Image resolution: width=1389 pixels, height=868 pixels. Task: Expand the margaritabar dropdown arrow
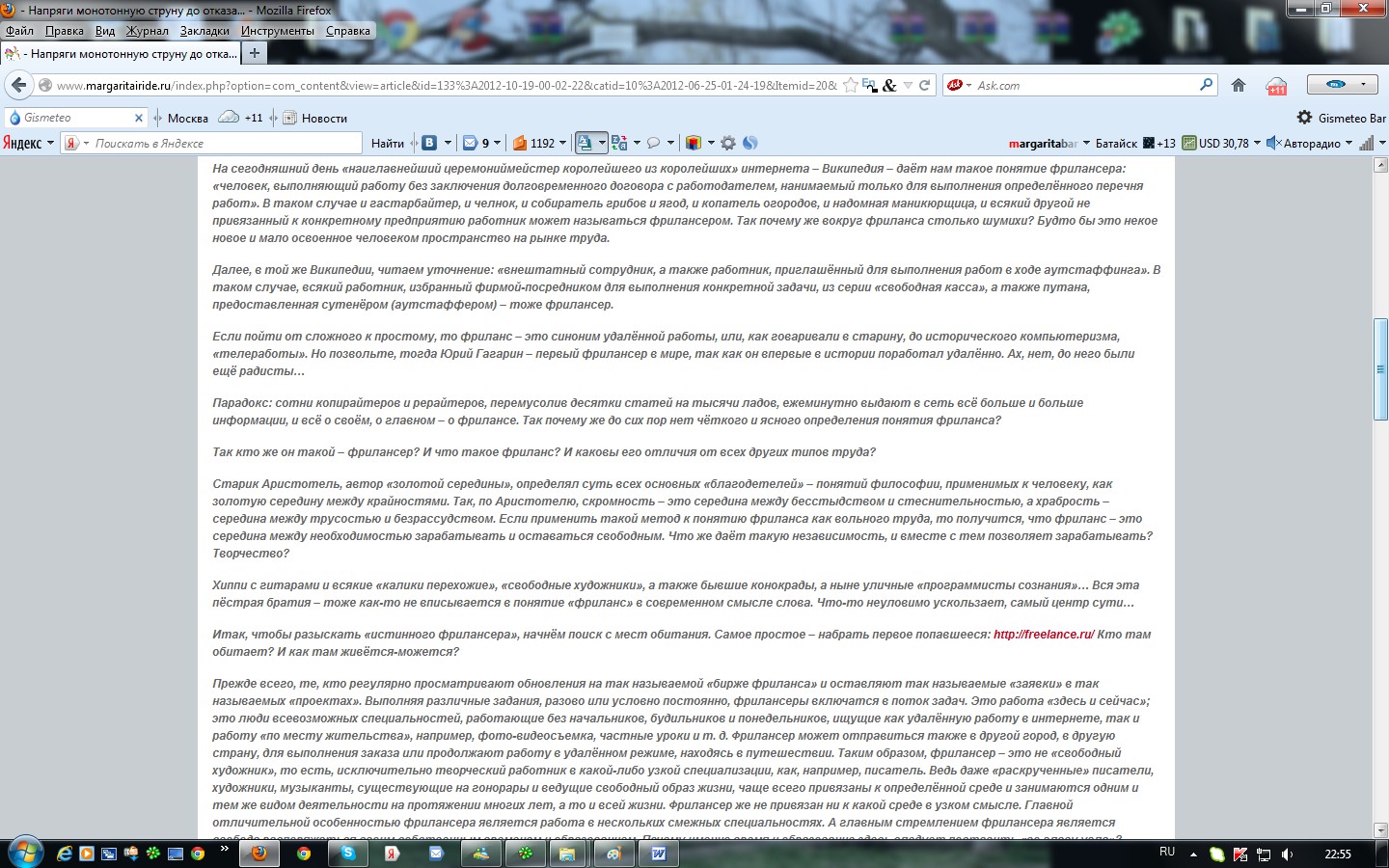point(1086,143)
